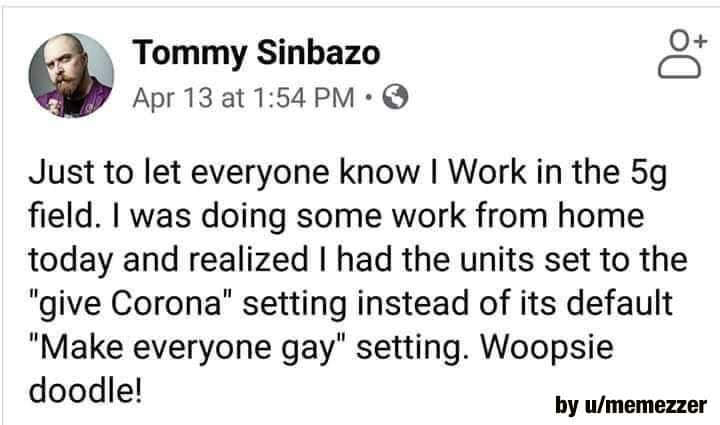Click the word "default" in the post
720x425 pixels.
(x=619, y=303)
